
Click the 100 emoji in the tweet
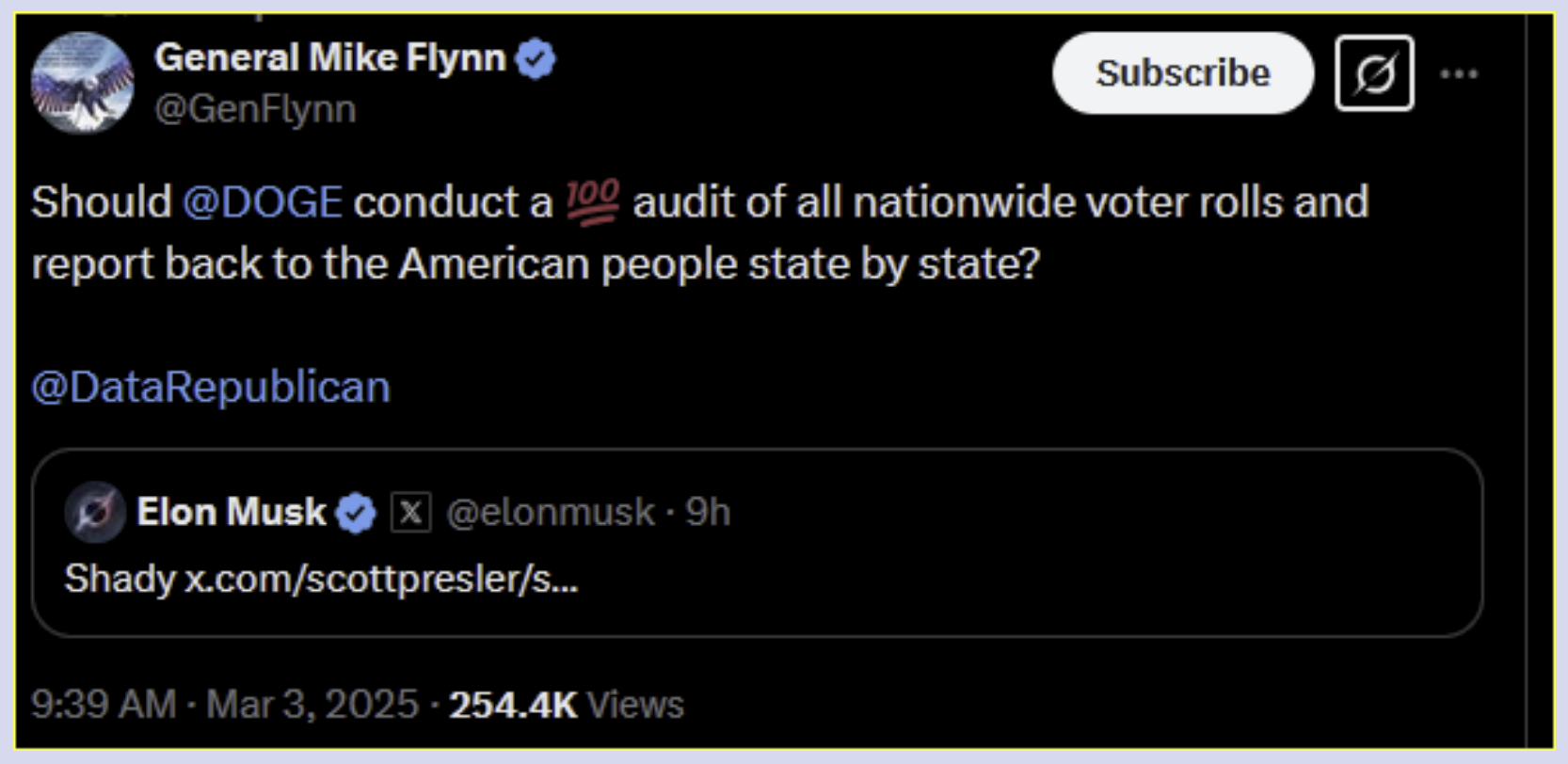[592, 202]
